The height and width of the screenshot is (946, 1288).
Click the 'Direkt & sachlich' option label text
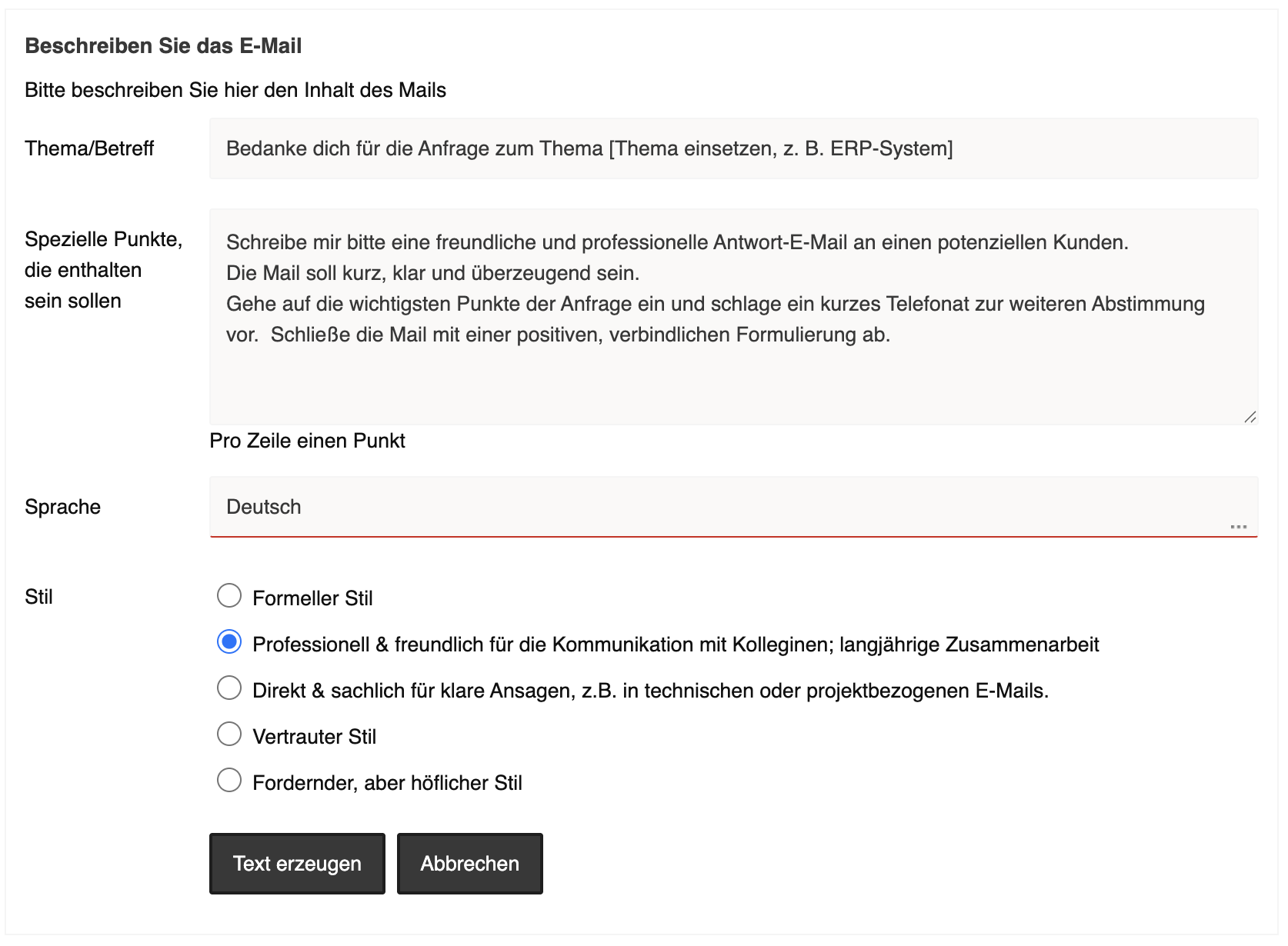pyautogui.click(x=650, y=691)
